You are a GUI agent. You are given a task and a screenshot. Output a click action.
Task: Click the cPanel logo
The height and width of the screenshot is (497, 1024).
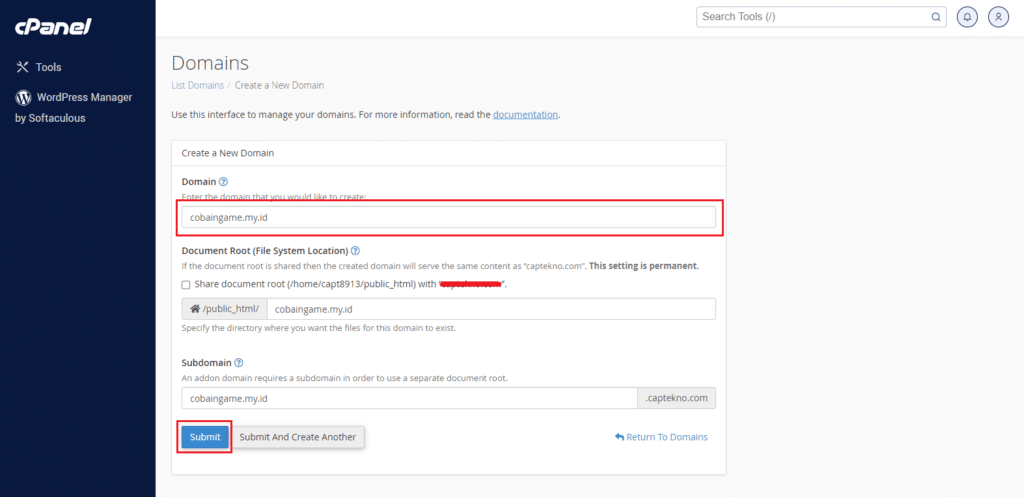coord(53,27)
